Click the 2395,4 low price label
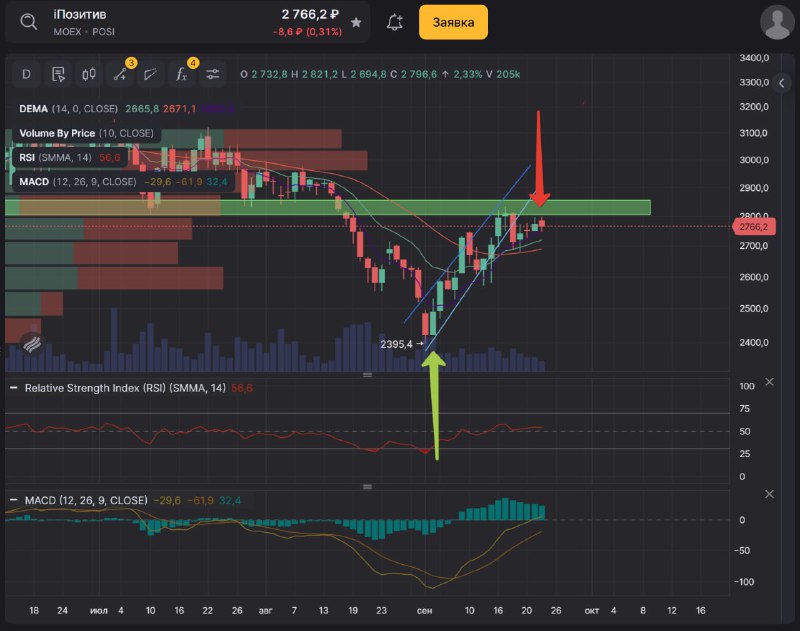800x631 pixels. (x=396, y=344)
